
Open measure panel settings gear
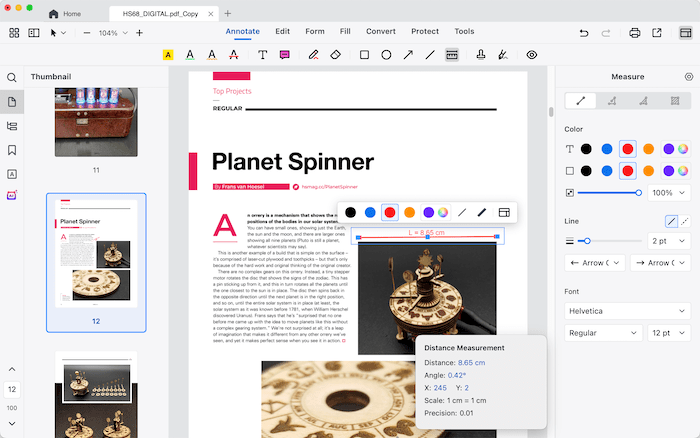click(688, 76)
